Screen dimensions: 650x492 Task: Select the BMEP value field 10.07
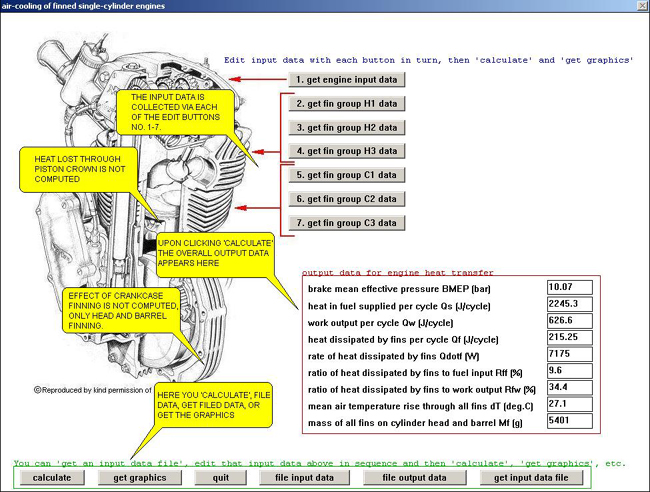(570, 287)
